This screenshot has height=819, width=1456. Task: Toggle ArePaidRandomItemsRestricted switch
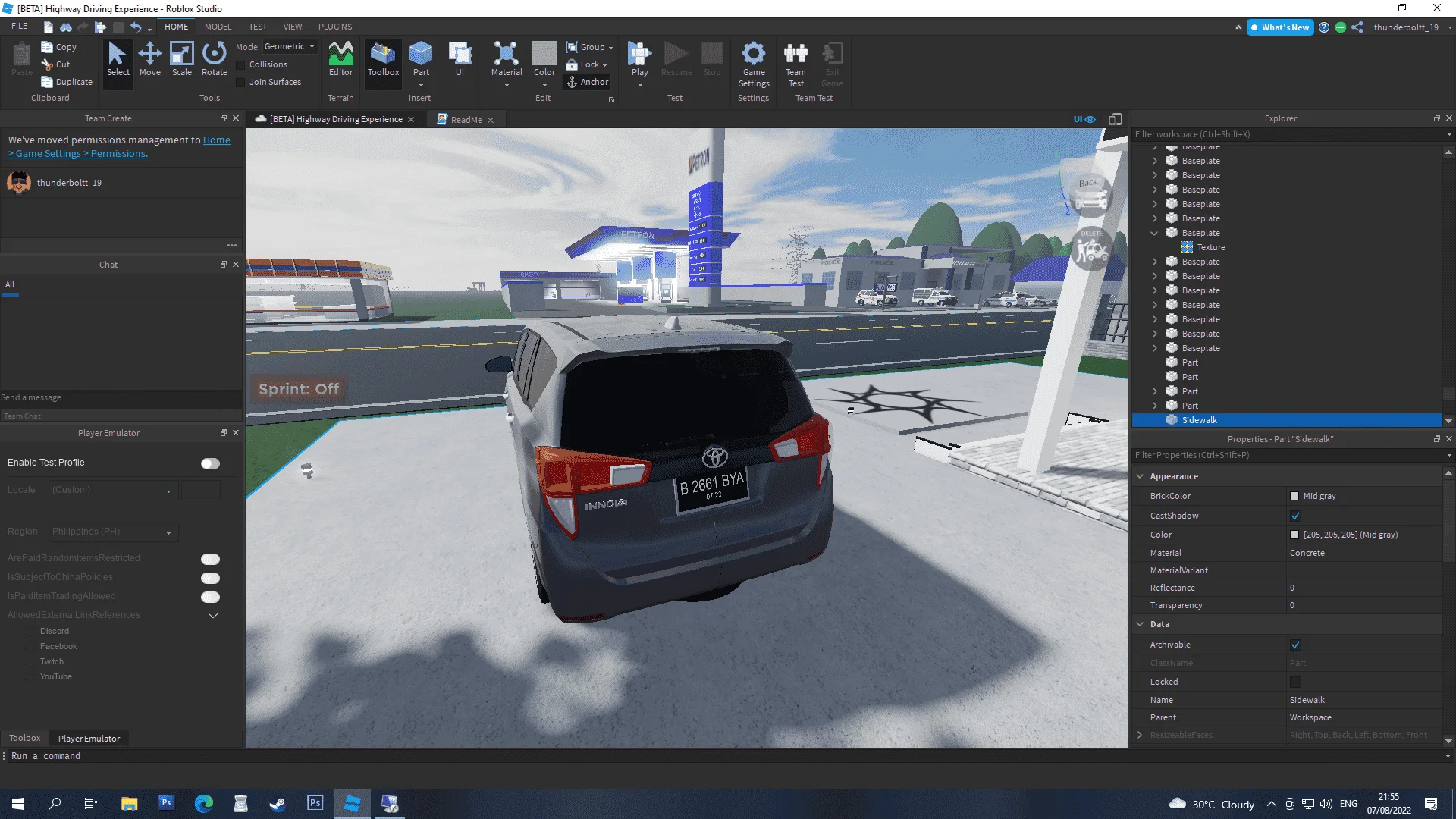tap(210, 559)
